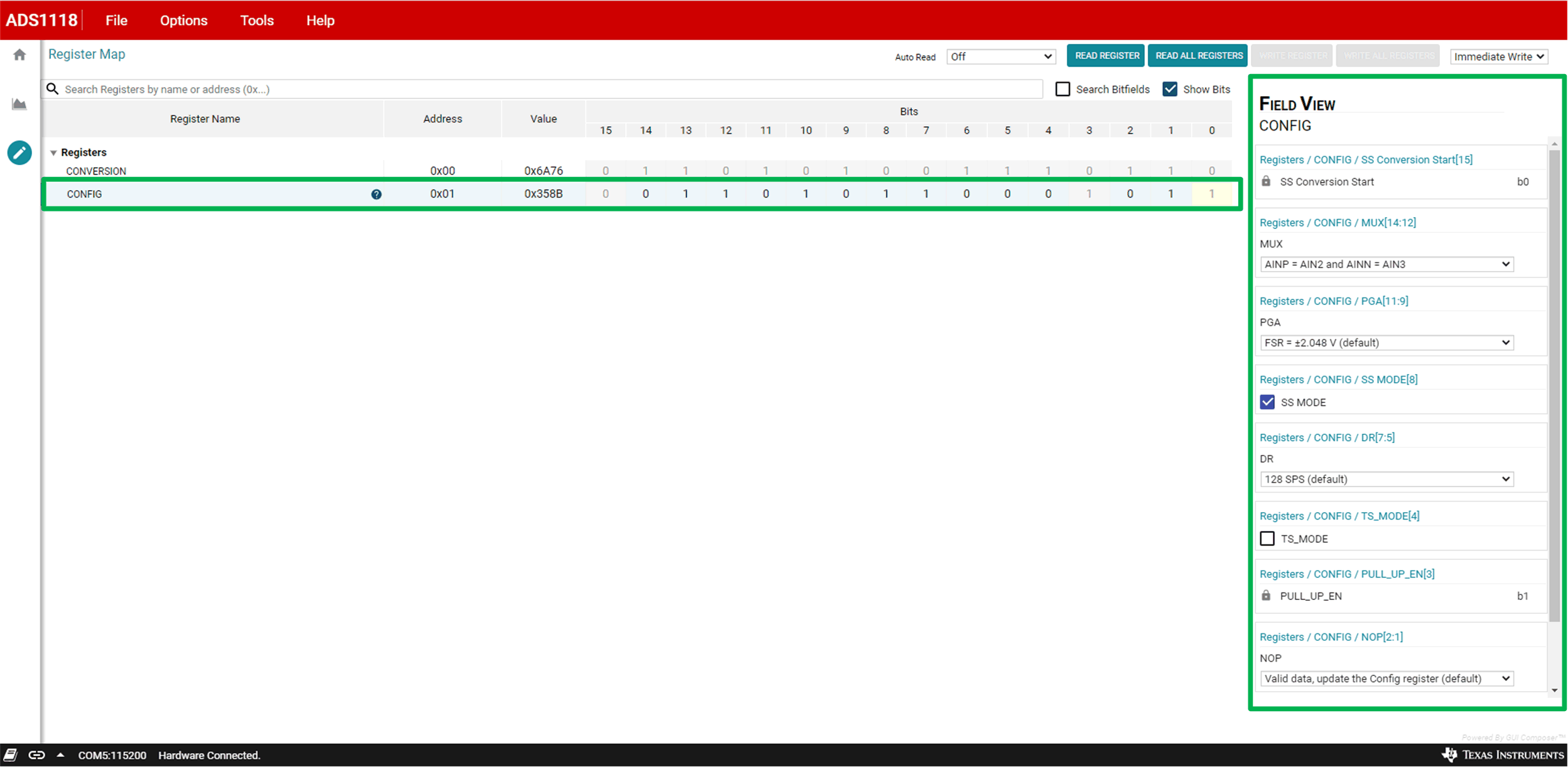Image resolution: width=1568 pixels, height=767 pixels.
Task: Click the connection link icon in status bar
Action: tap(37, 755)
